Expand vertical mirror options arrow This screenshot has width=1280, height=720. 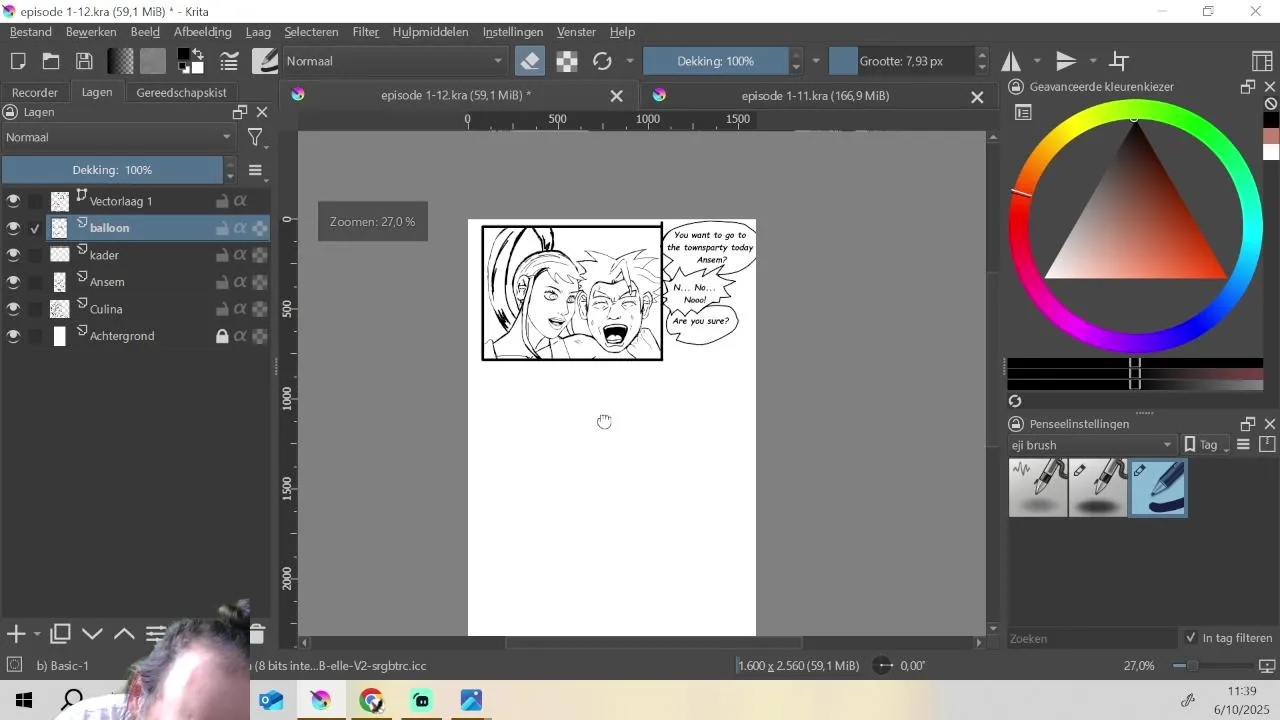(1093, 61)
